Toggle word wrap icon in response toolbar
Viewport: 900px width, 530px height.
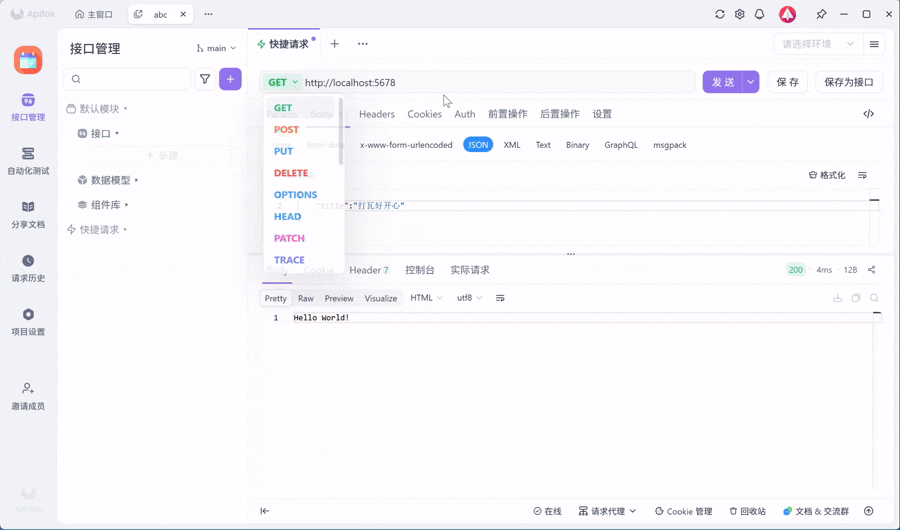click(x=500, y=298)
